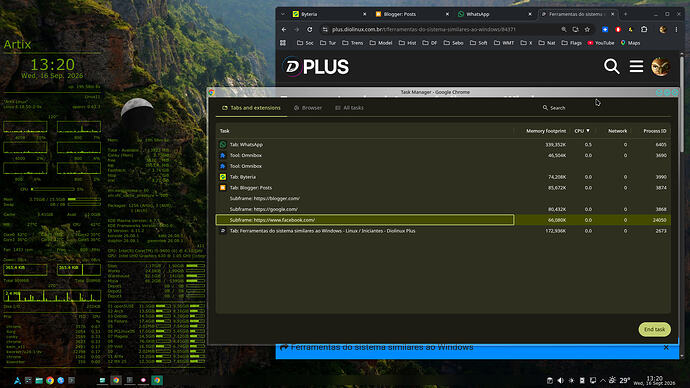Open the Maps bookmark
The image size is (690, 388).
pyautogui.click(x=630, y=43)
